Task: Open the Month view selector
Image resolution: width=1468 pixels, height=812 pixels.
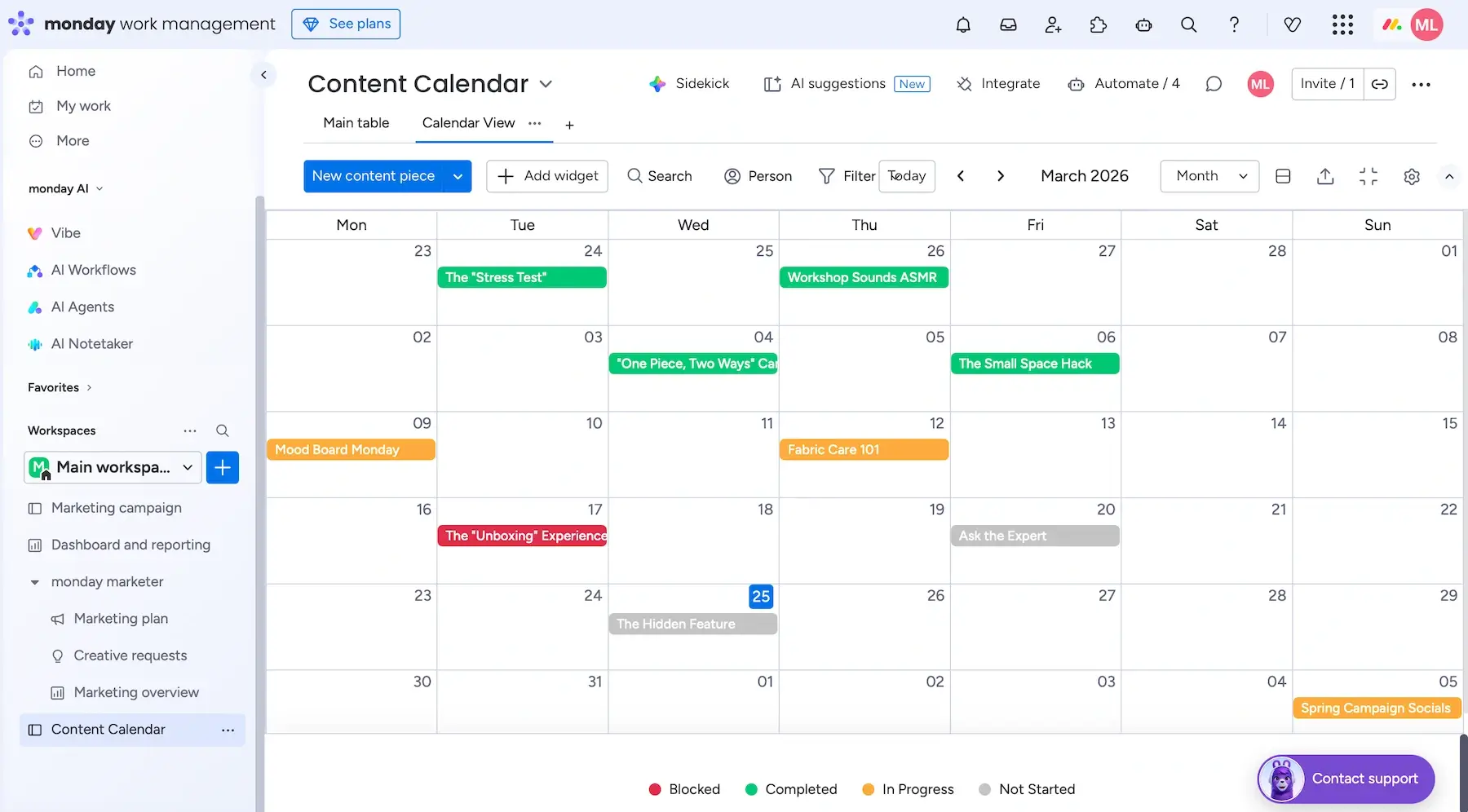Action: click(x=1209, y=176)
